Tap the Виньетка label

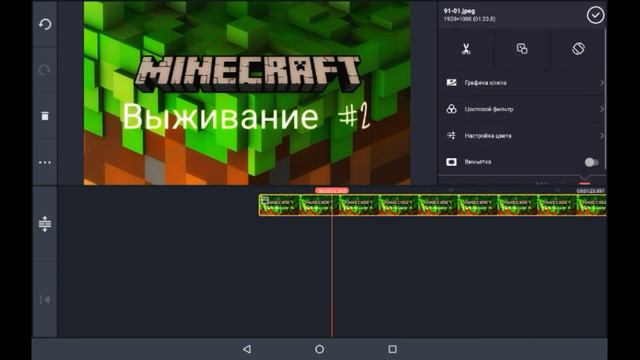coord(478,162)
